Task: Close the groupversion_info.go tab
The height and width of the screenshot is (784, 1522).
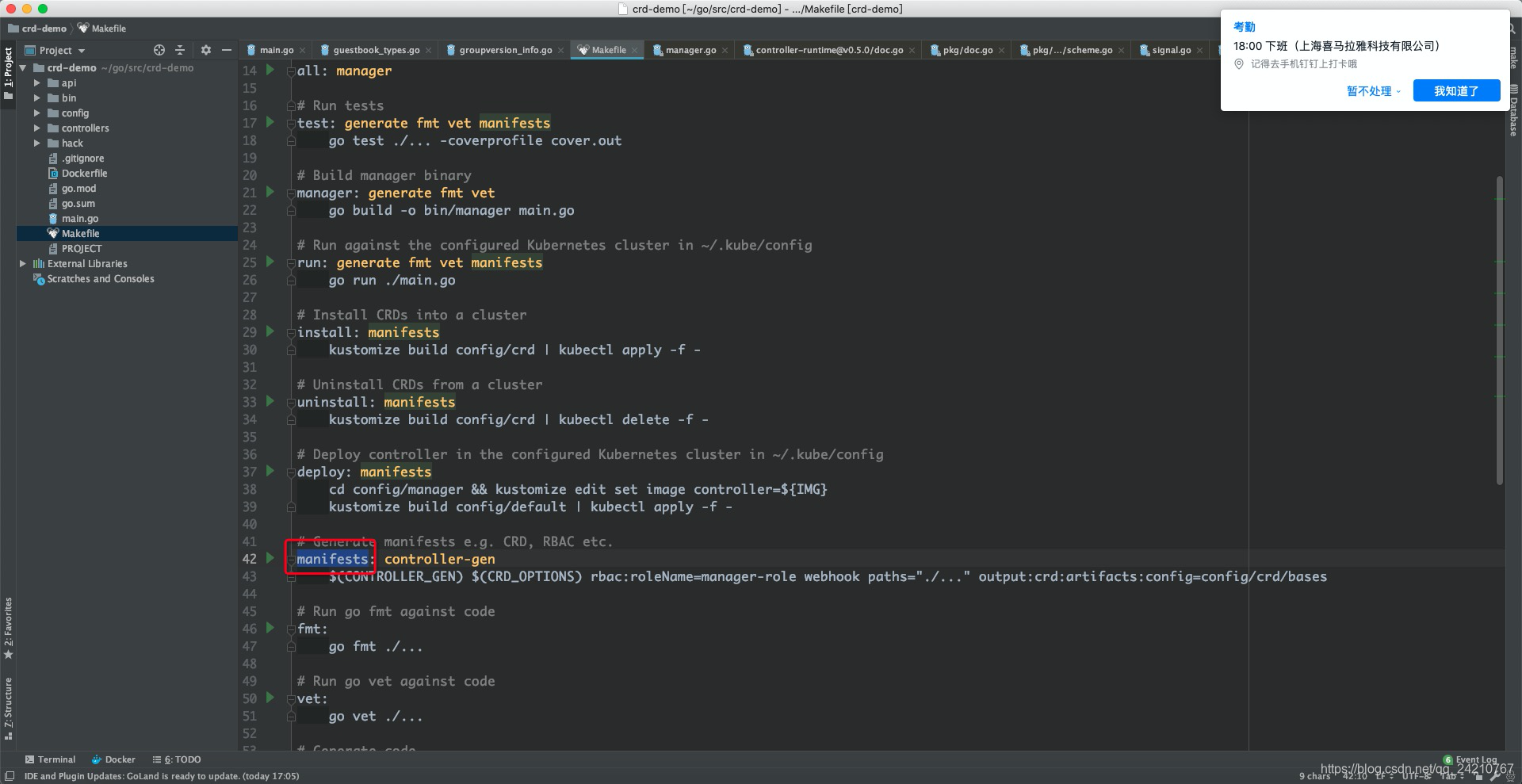Action: click(x=561, y=50)
